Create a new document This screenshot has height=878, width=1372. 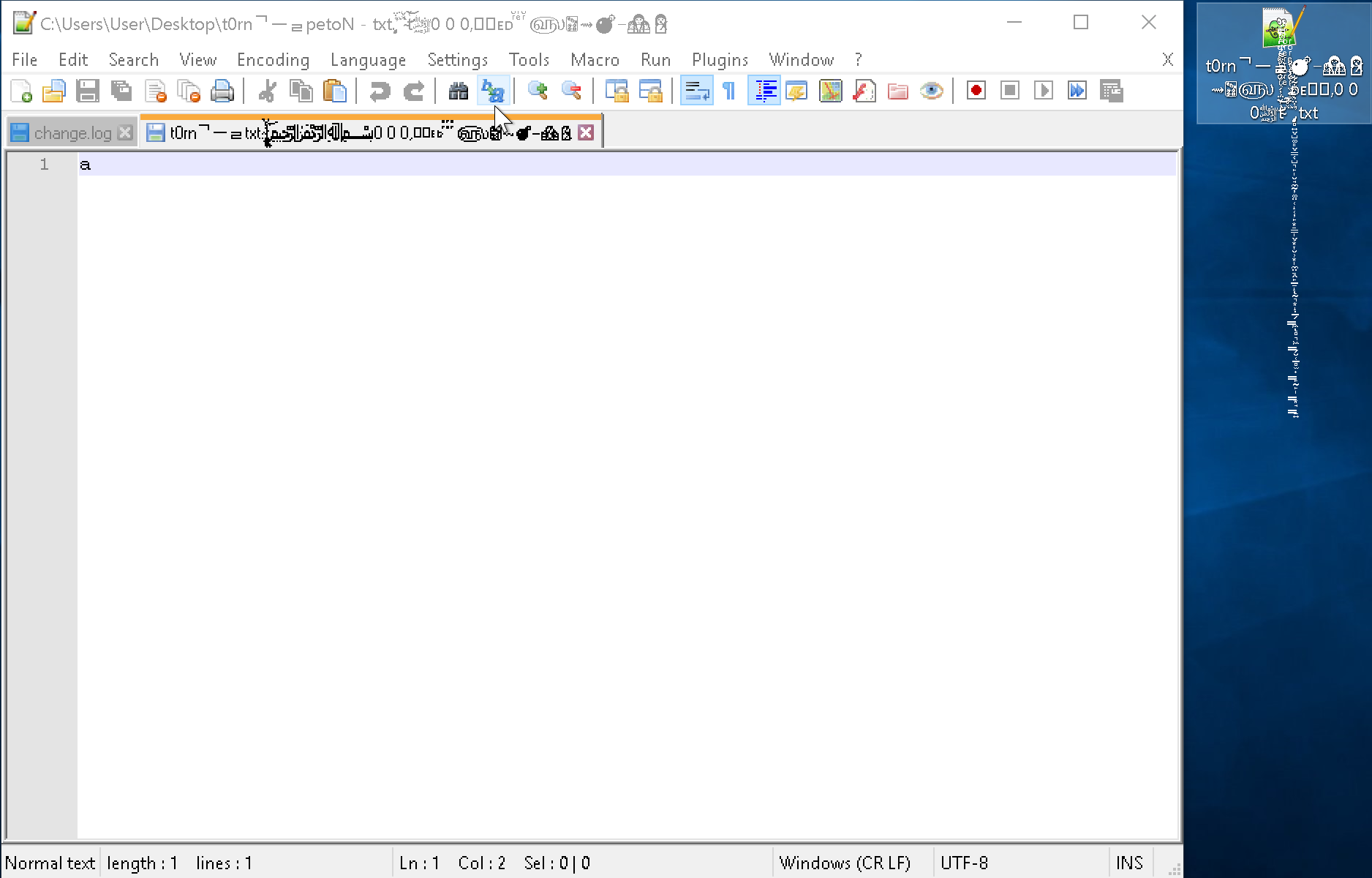click(20, 91)
